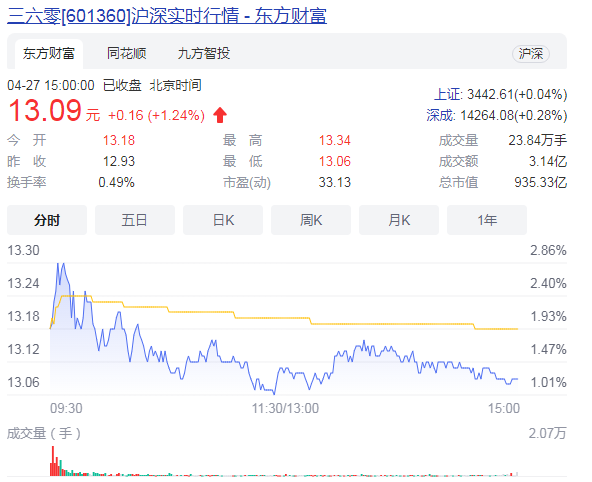Click the 市盈(动) value 33.13
Viewport: 592px width, 482px height.
click(335, 183)
